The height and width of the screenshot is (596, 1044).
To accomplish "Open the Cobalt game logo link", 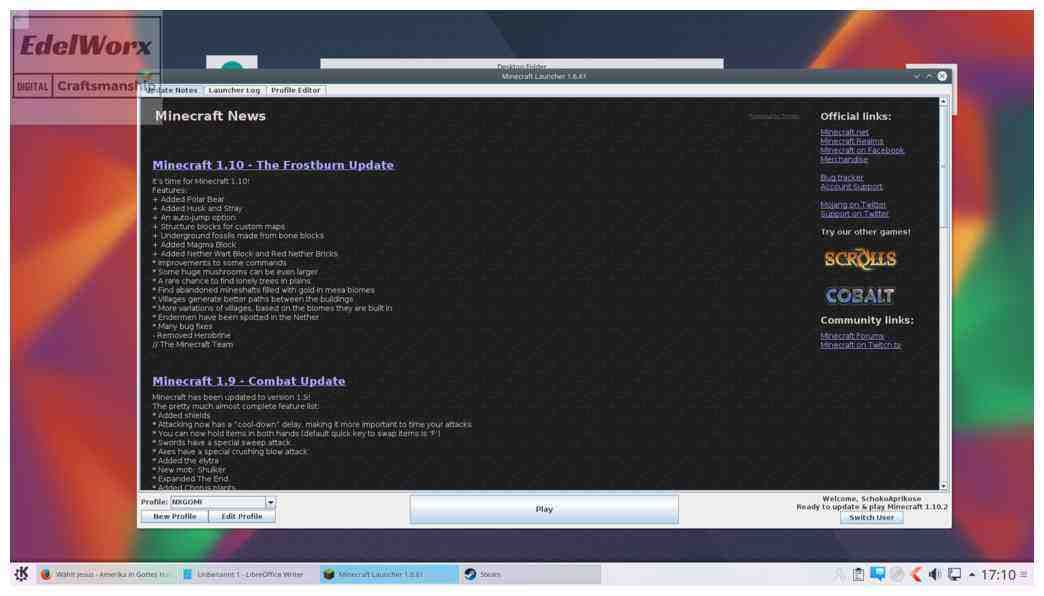I will (x=860, y=295).
